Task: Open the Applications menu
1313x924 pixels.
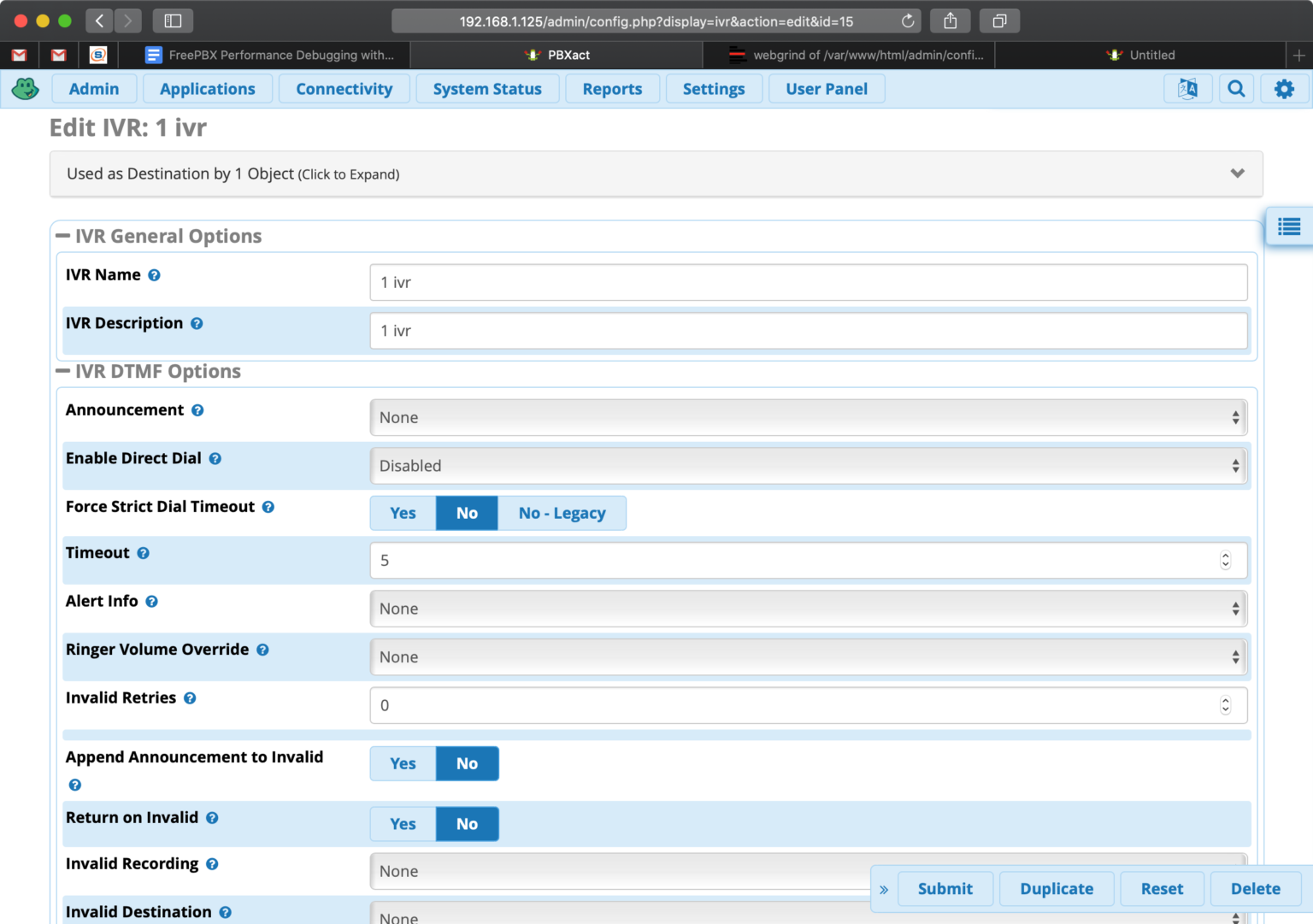Action: click(207, 88)
